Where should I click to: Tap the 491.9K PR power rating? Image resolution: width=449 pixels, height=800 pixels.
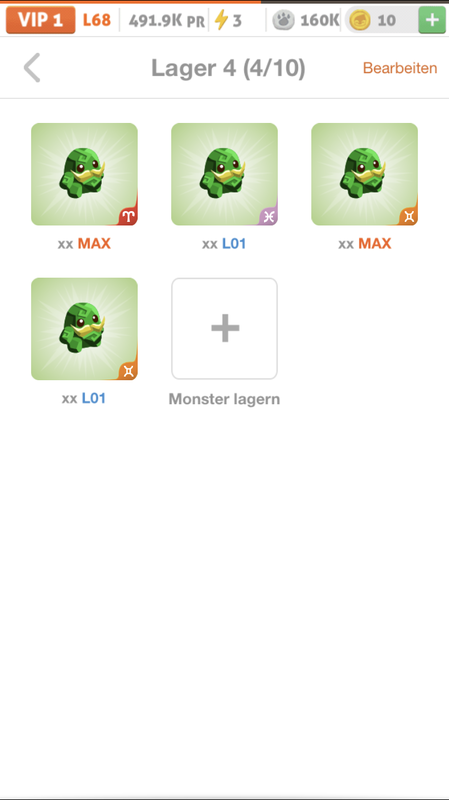click(x=167, y=21)
